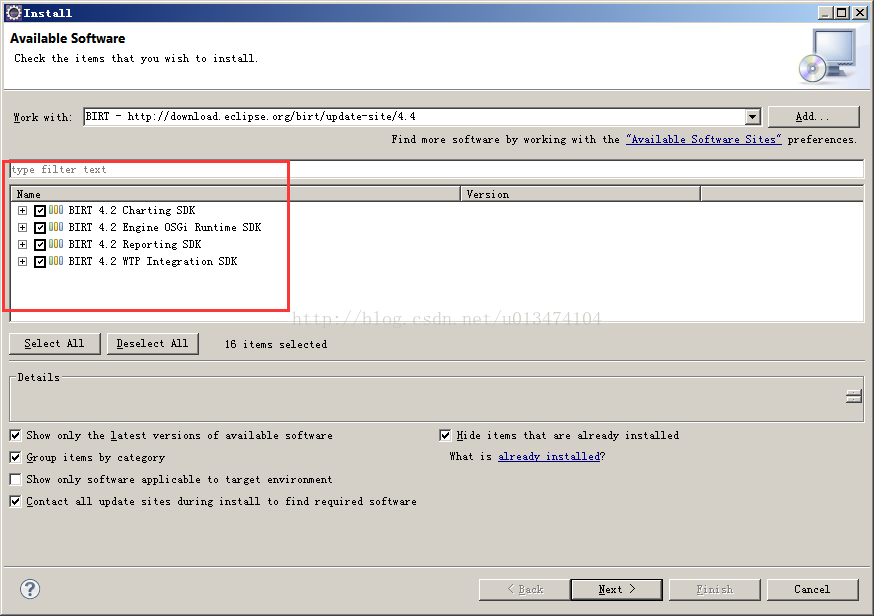
Task: Select the BIRT 4.2 Reporting SDK row text
Action: coord(134,244)
